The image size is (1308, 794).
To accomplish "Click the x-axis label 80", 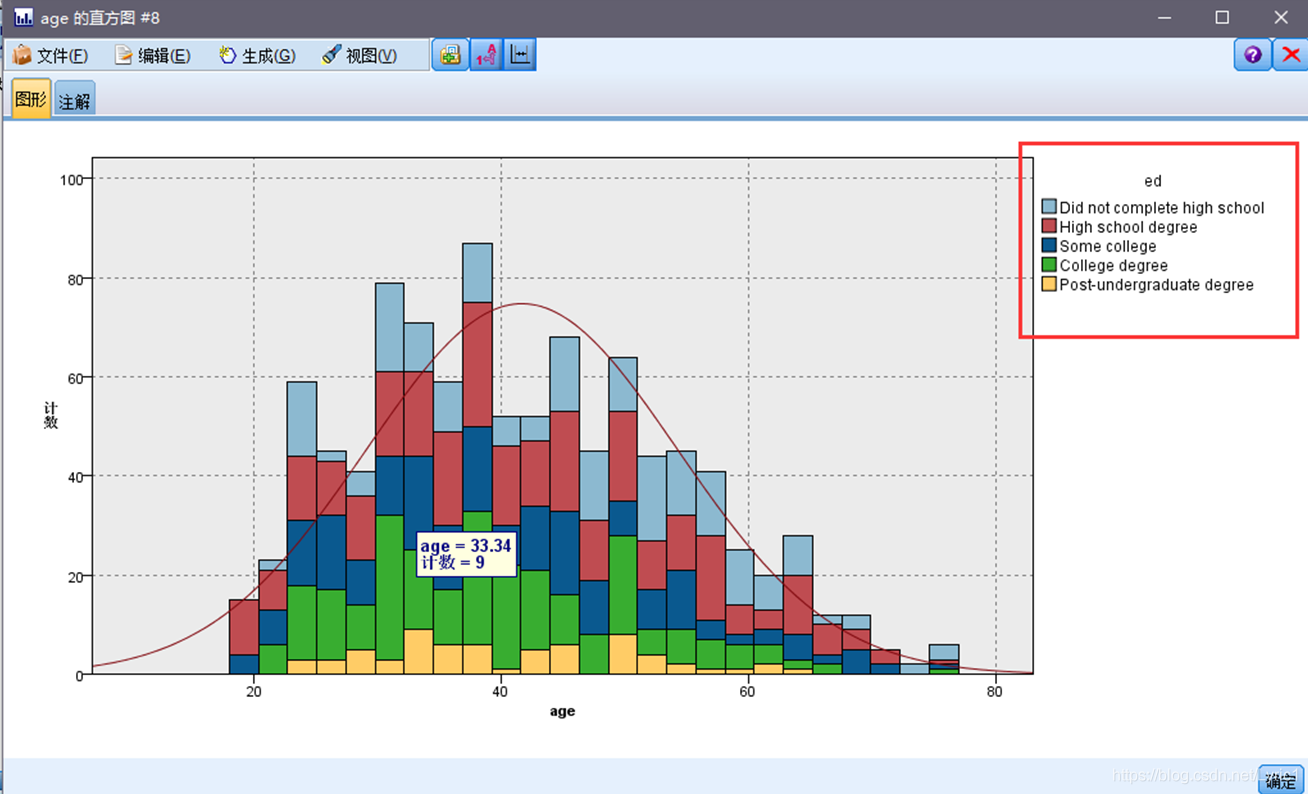I will tap(995, 690).
